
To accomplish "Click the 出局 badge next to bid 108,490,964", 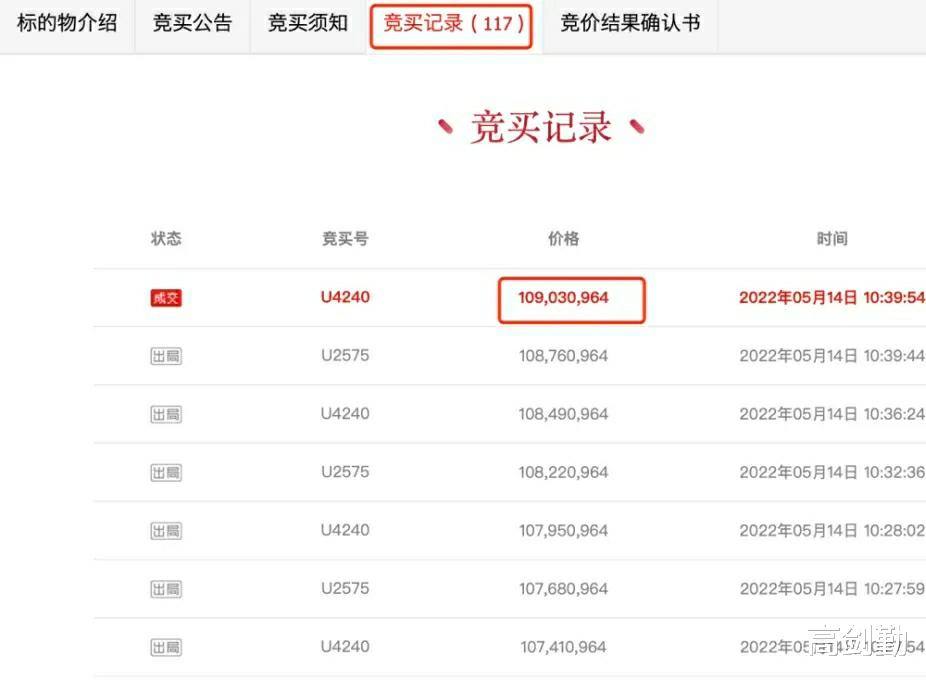I will tap(165, 413).
